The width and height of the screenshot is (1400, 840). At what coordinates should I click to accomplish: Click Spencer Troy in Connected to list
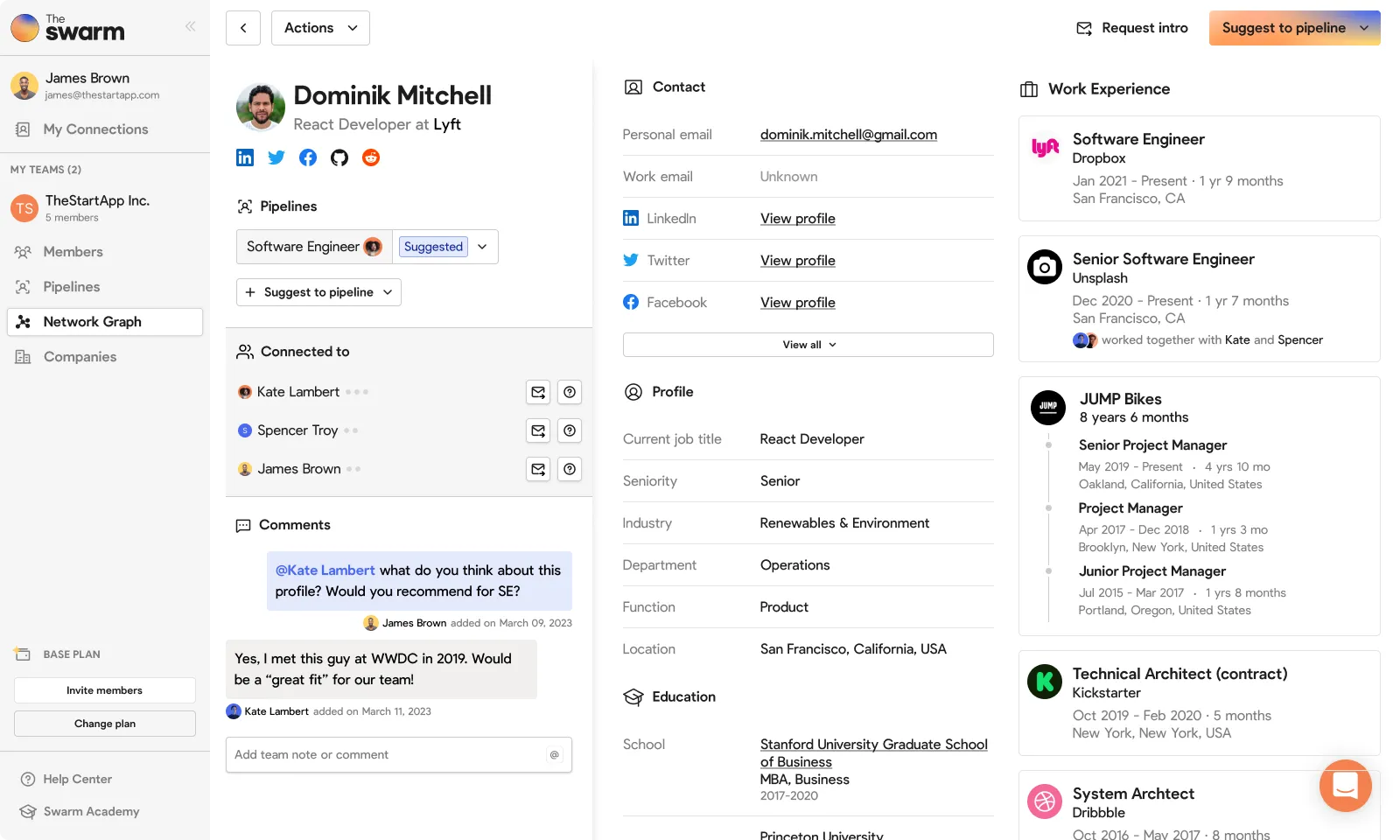click(297, 430)
